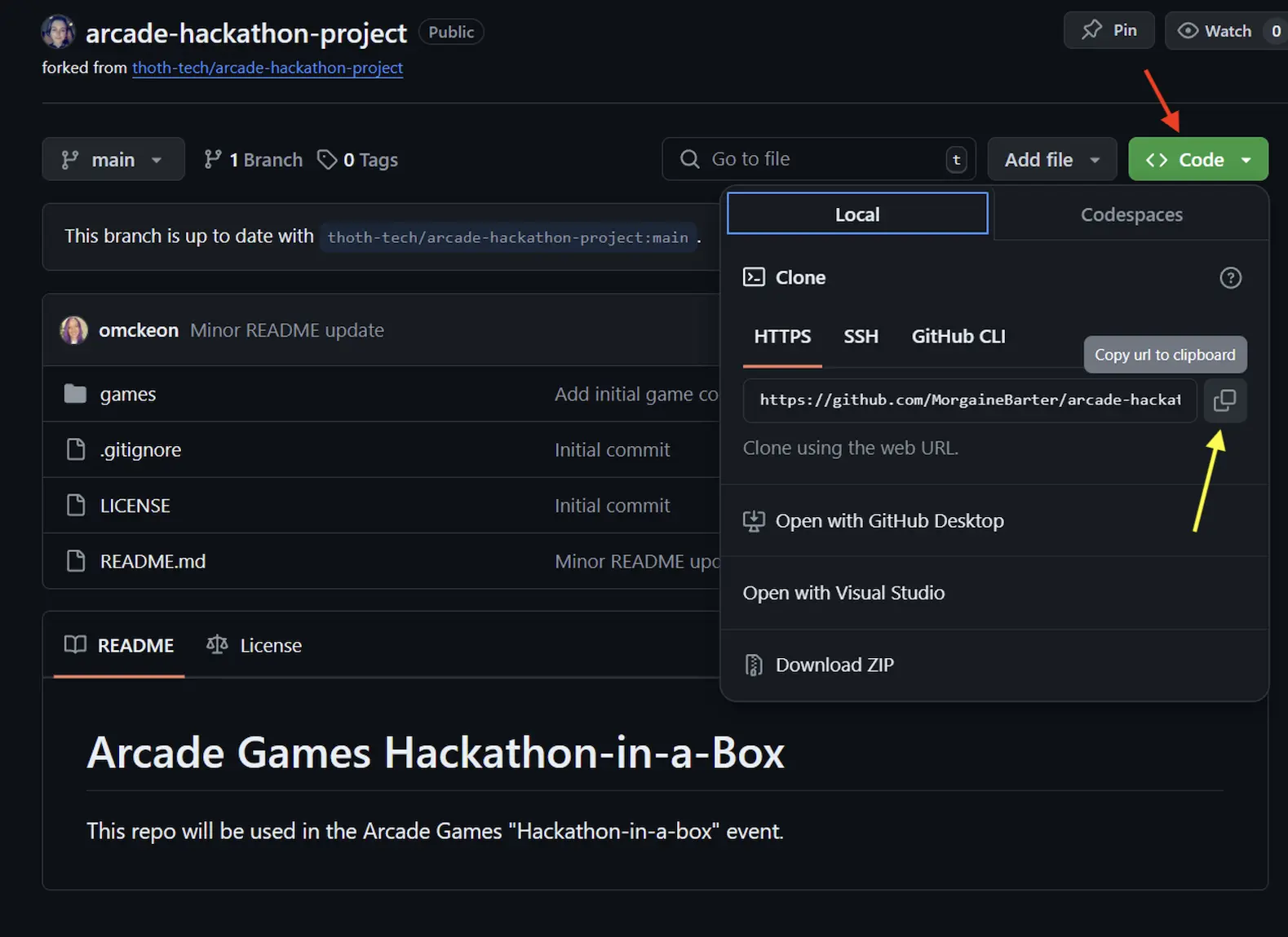Click the Watch count 0 badge
Screen dimensions: 1288x937
click(1276, 31)
